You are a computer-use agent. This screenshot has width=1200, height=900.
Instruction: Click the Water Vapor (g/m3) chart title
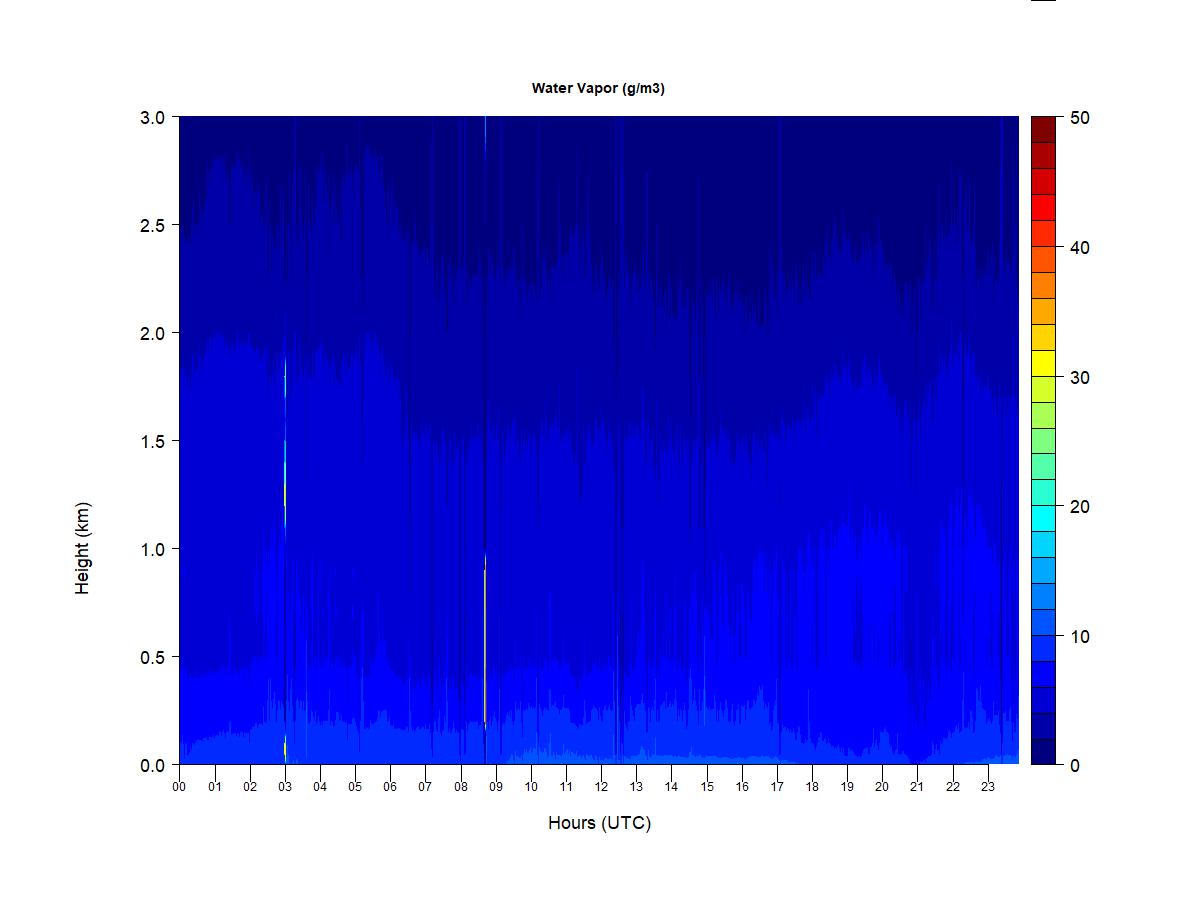pyautogui.click(x=598, y=88)
